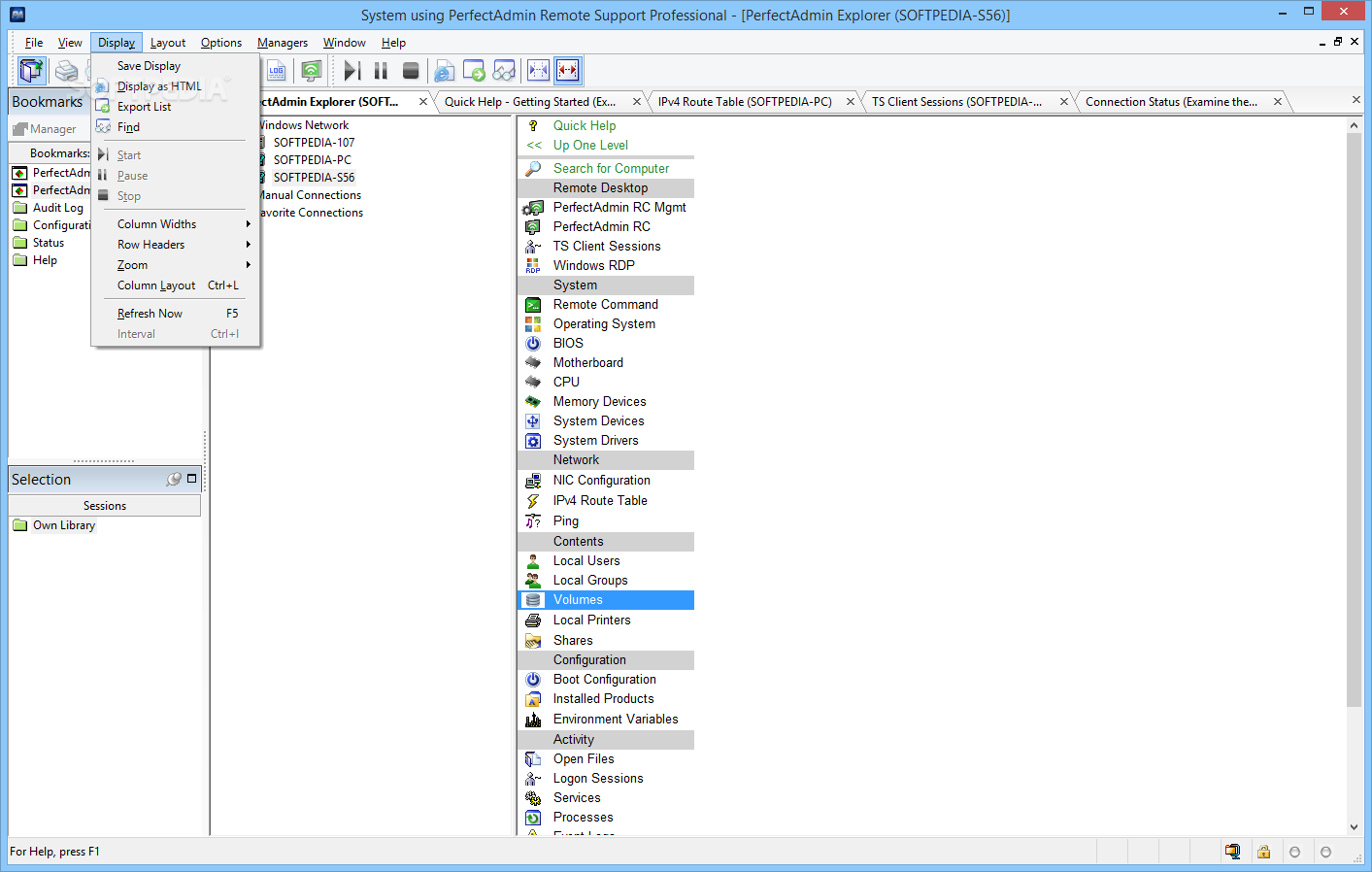This screenshot has height=872, width=1372.
Task: Switch to Quick Help - Getting Started tab
Action: 530,102
